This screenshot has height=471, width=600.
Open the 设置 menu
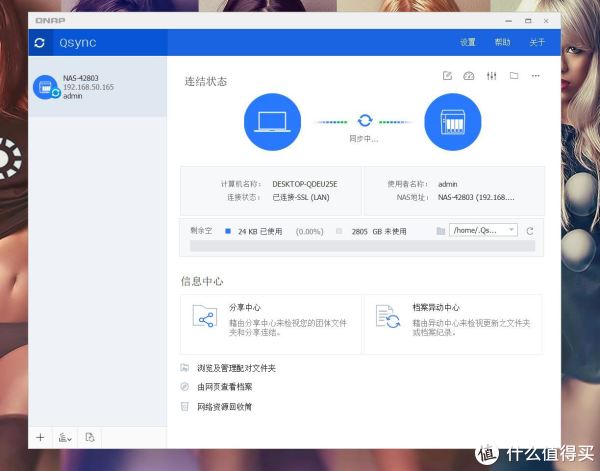(x=468, y=43)
